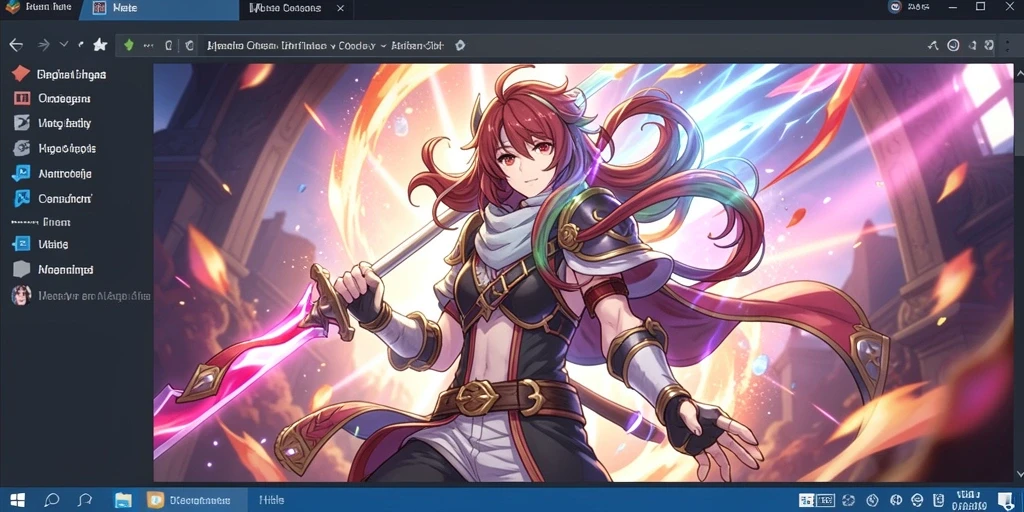1024x512 pixels.
Task: Click the forward arrow in the navigation bar
Action: [44, 45]
